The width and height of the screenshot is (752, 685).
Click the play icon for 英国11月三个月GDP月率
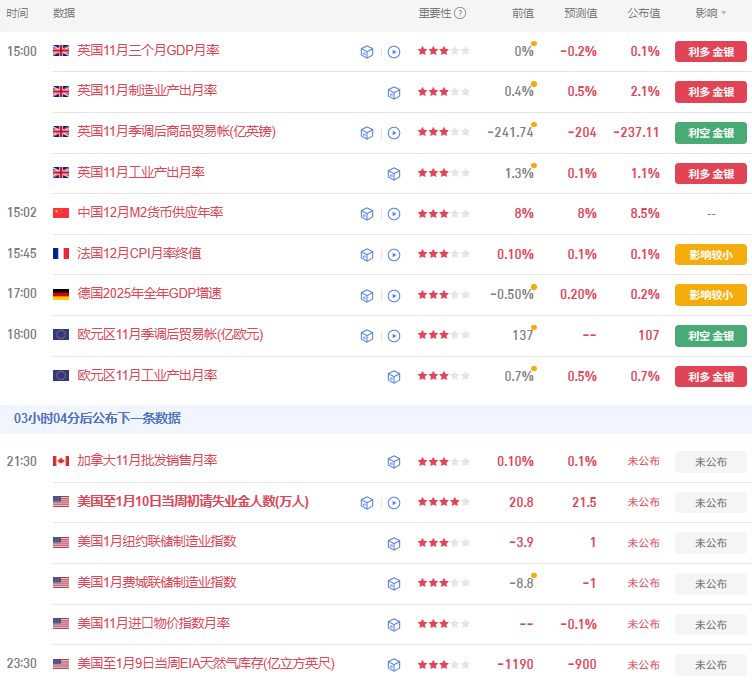pyautogui.click(x=394, y=51)
